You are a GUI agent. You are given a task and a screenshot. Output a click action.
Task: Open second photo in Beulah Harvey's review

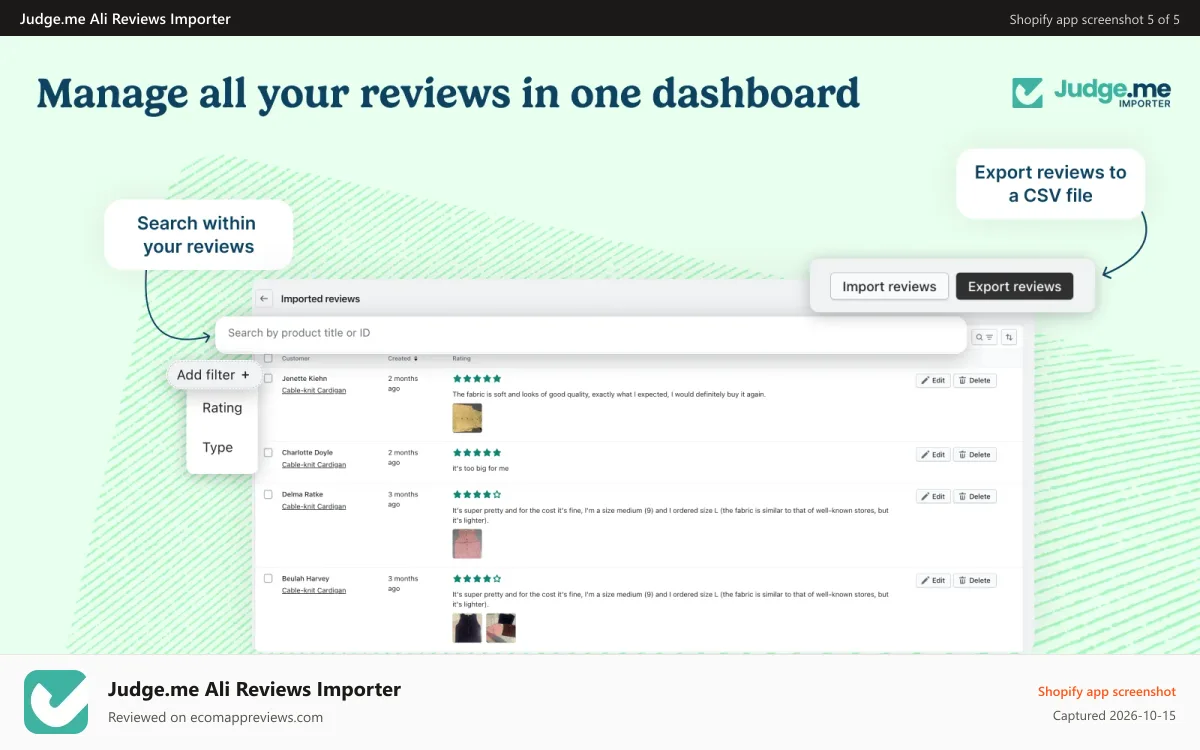coord(501,628)
